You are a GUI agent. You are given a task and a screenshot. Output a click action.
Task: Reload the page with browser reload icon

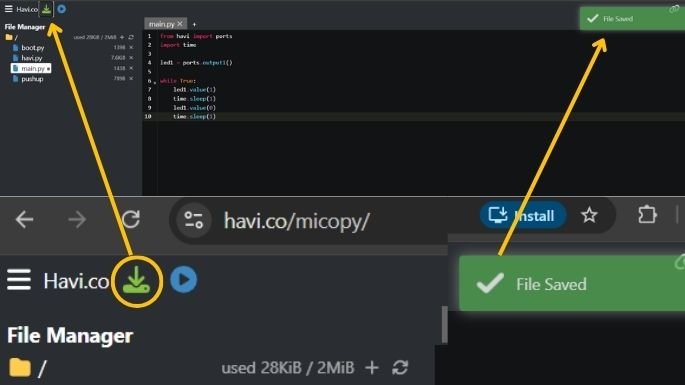click(x=131, y=219)
